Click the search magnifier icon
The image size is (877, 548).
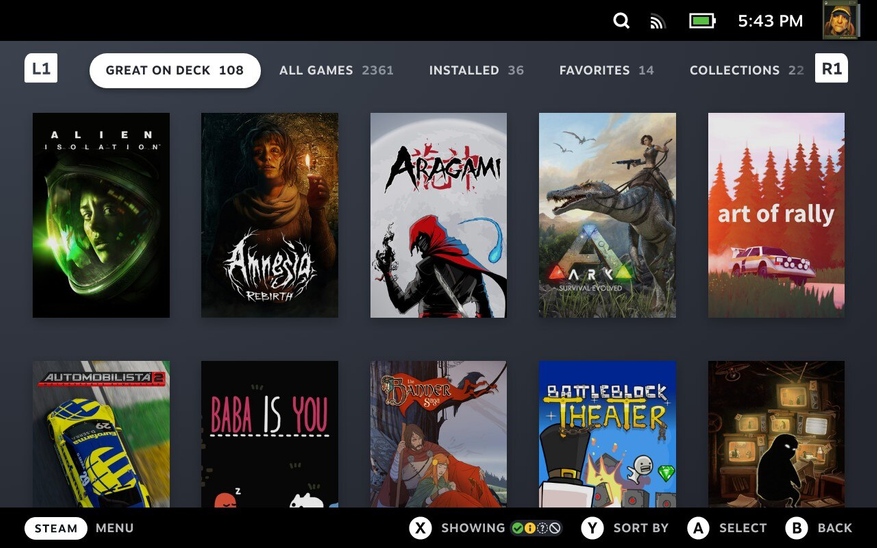[621, 21]
